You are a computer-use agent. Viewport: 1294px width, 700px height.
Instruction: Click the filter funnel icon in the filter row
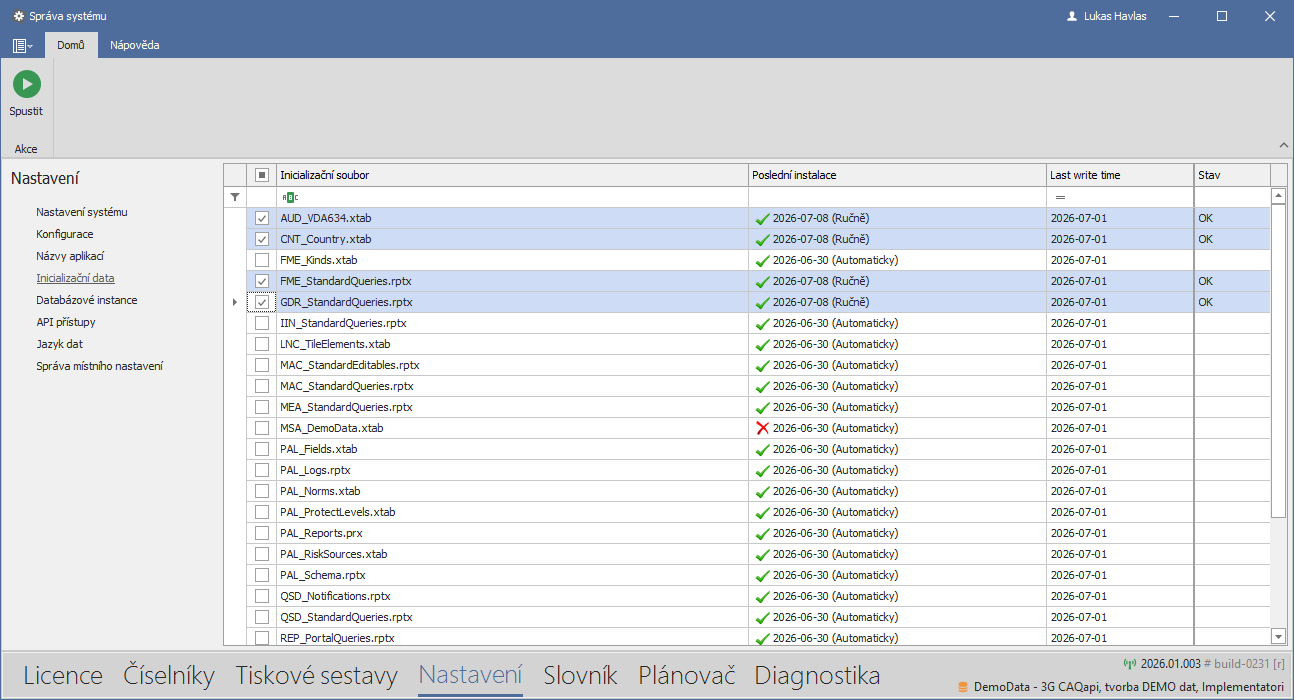(x=234, y=197)
